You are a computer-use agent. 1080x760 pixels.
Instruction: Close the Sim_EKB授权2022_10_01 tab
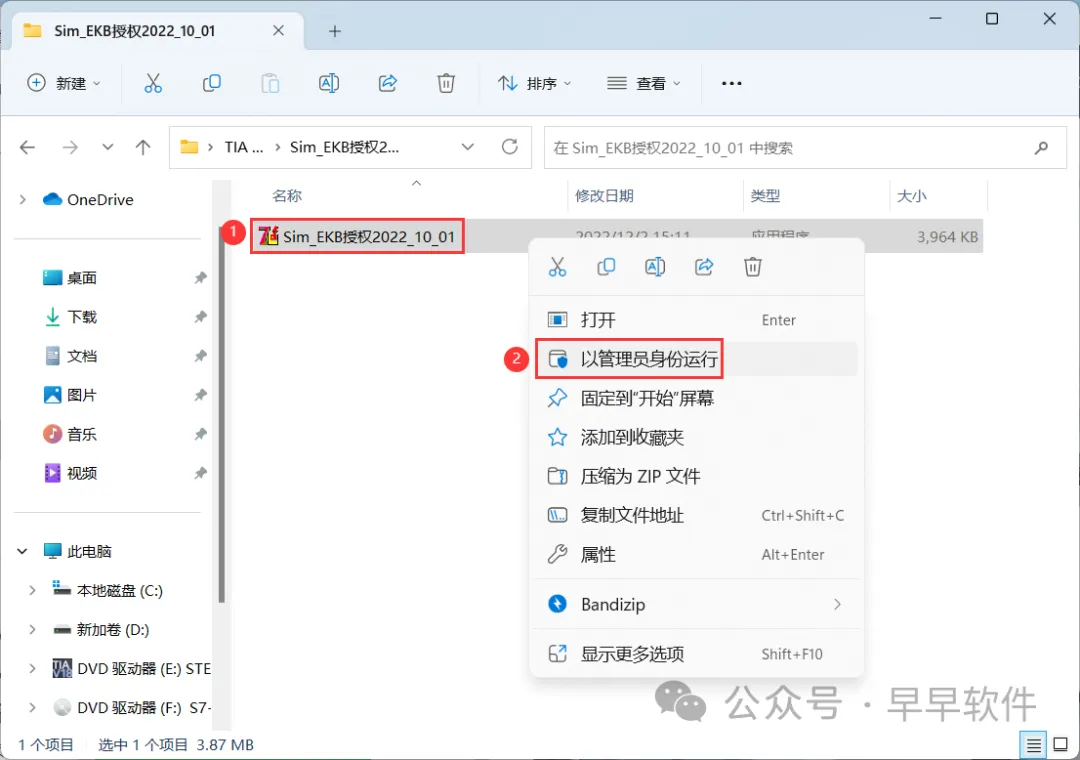278,30
